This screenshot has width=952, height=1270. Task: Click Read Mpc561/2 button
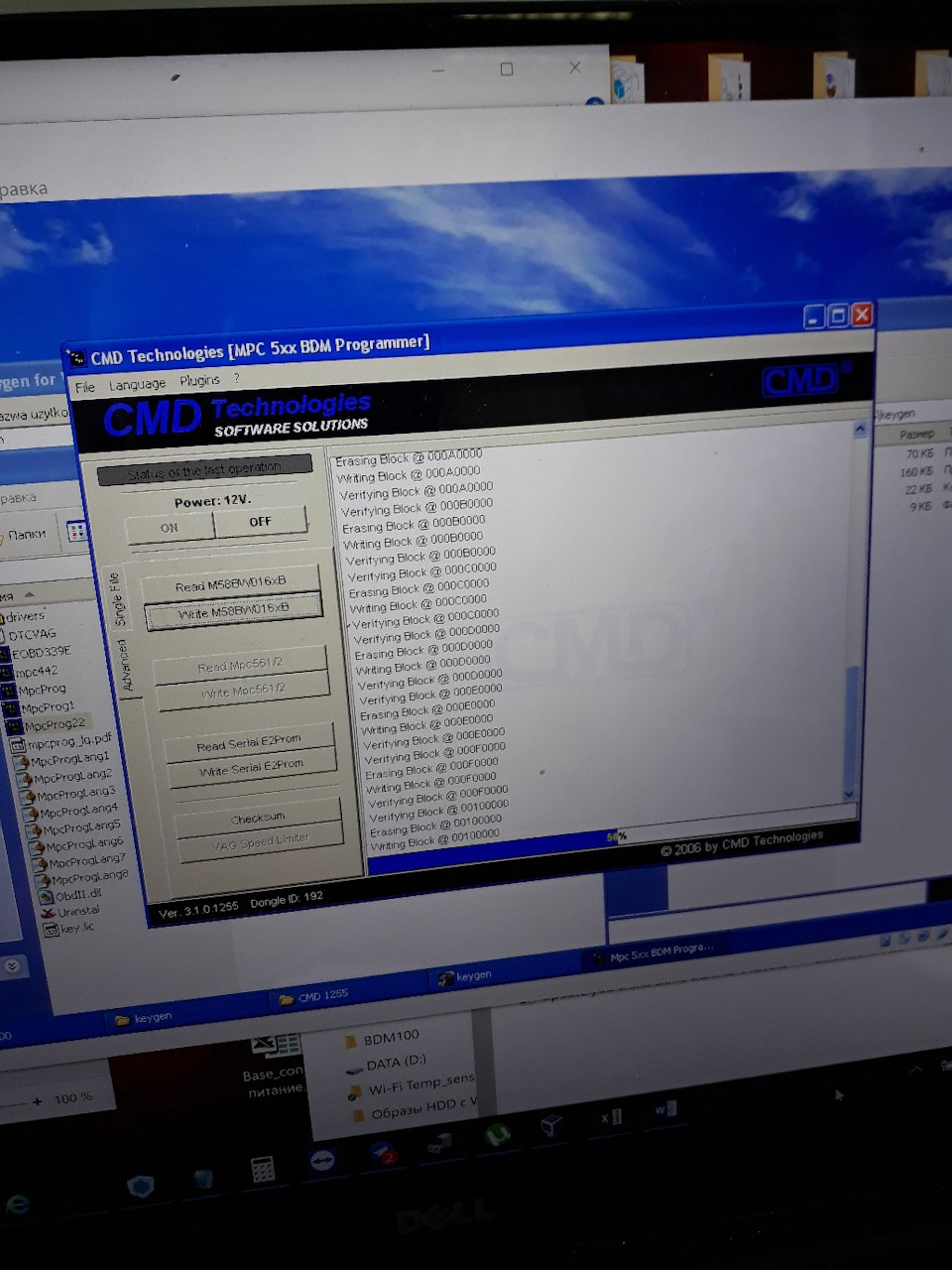240,666
